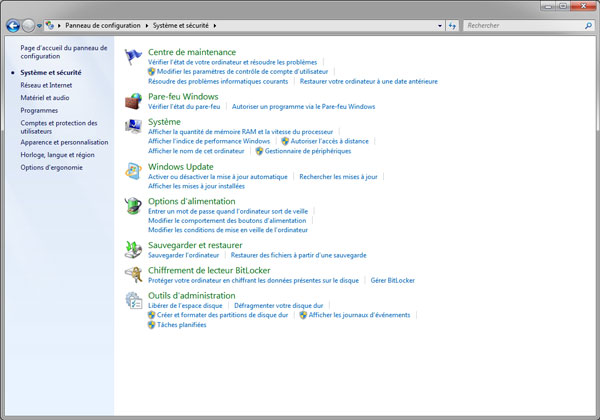
Task: Click the greyed forward arrow button
Action: (28, 26)
